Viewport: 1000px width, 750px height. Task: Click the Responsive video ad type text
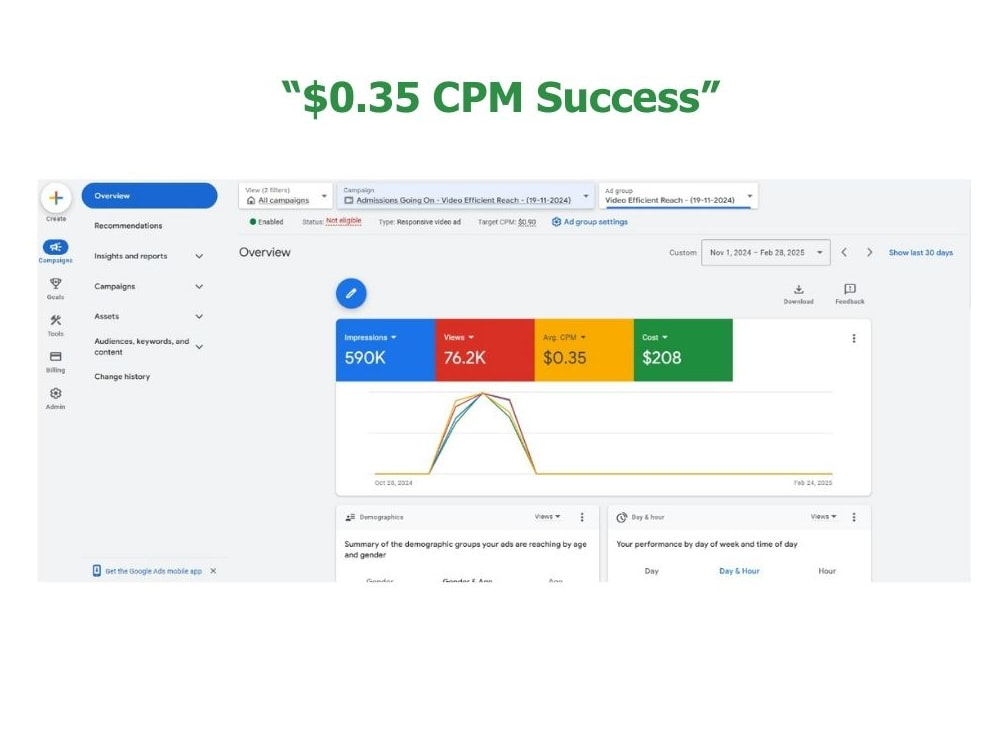point(429,222)
